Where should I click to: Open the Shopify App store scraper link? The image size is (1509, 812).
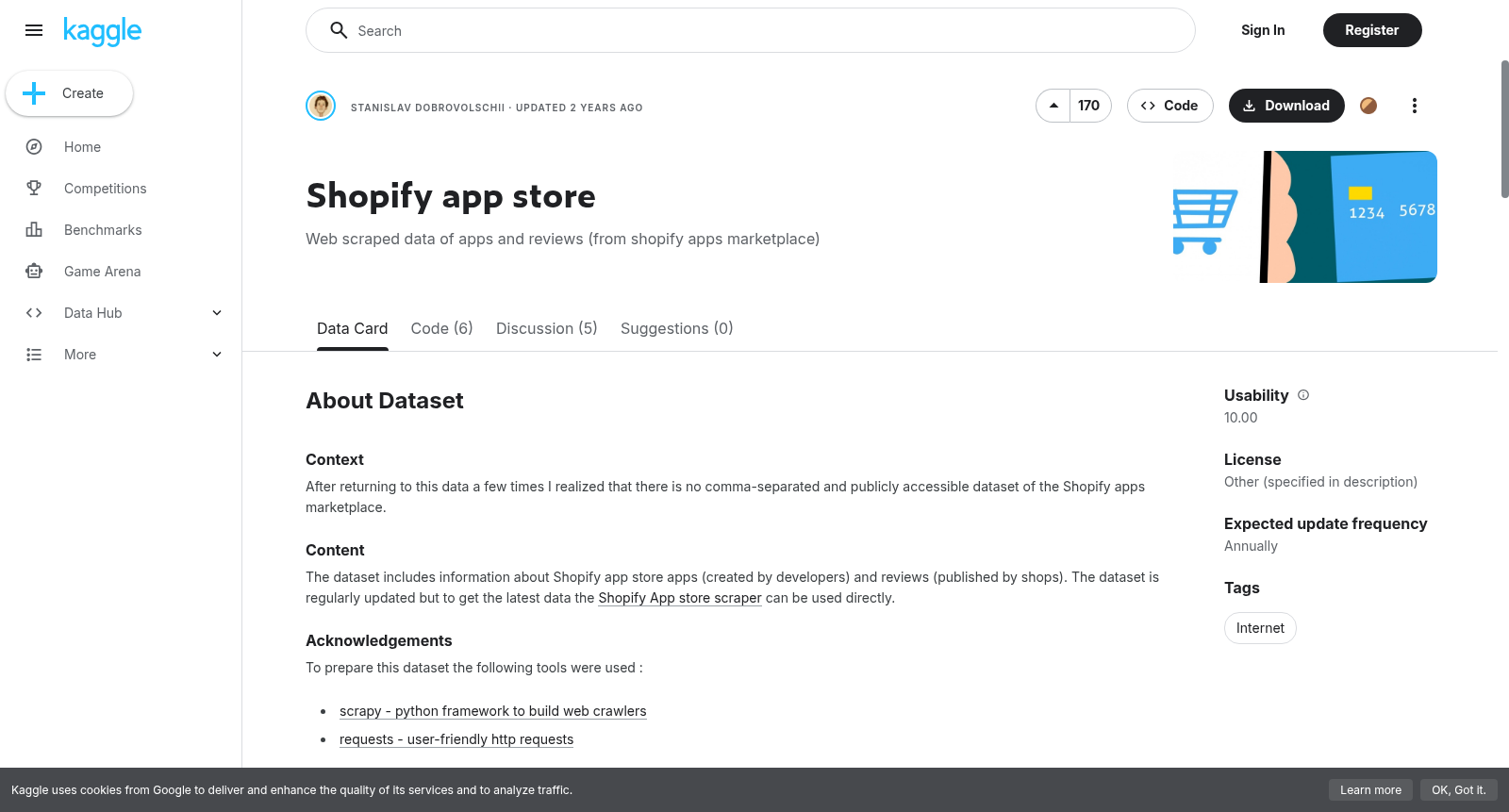[680, 598]
